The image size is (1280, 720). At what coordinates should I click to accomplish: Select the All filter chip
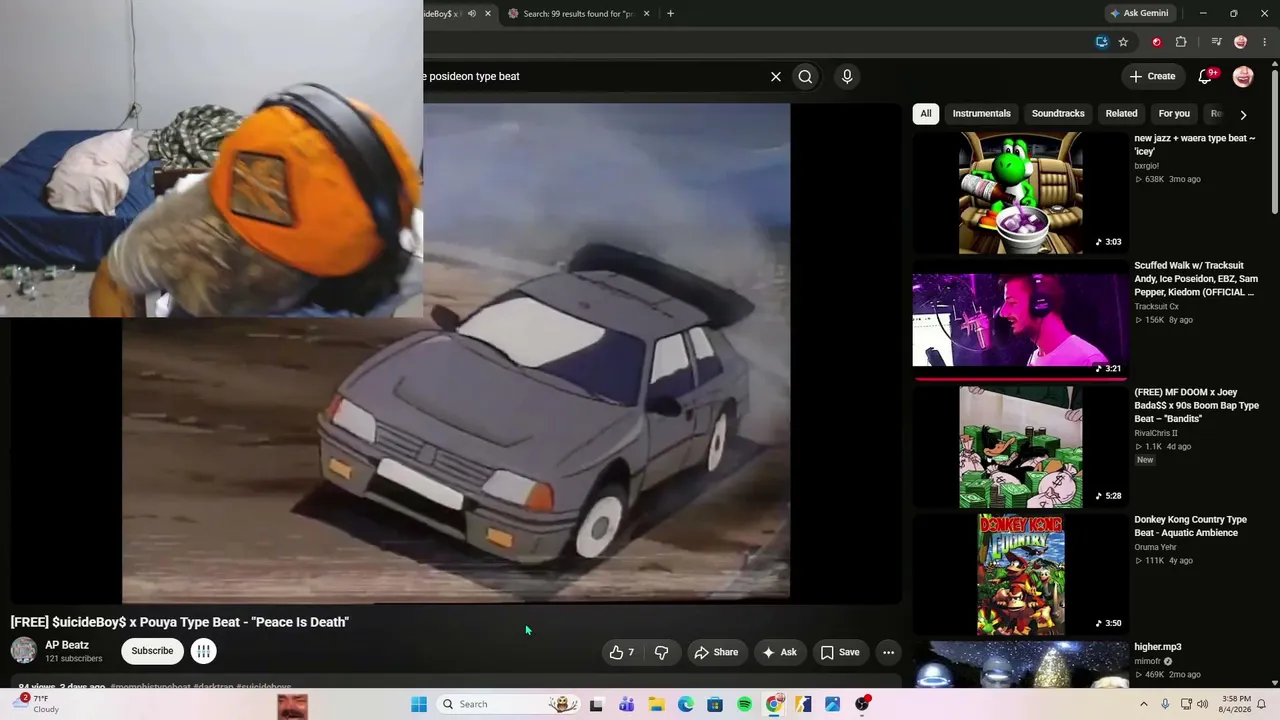point(926,113)
